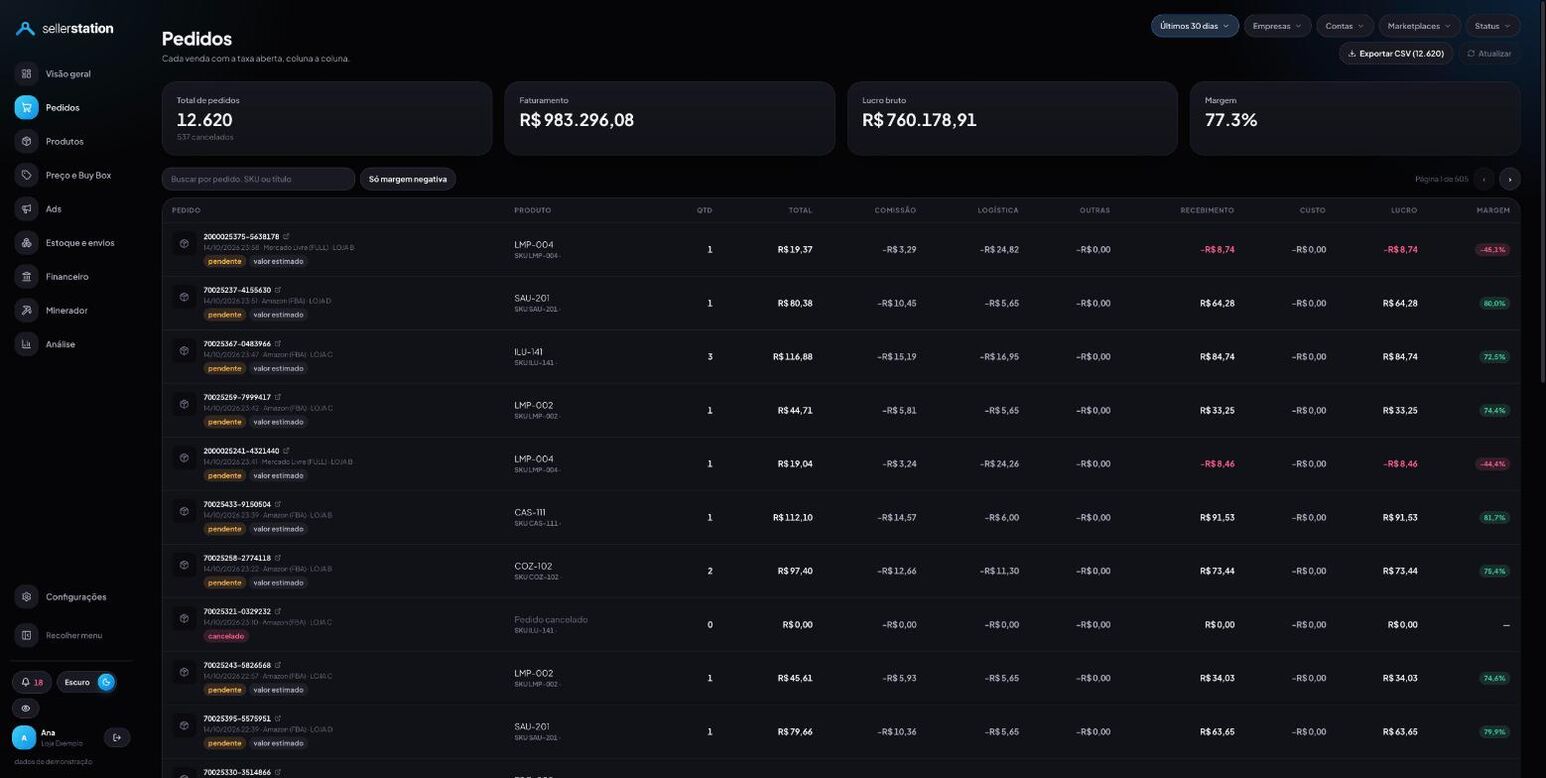Image resolution: width=1546 pixels, height=778 pixels.
Task: Click Ana's avatar icon
Action: (24, 738)
